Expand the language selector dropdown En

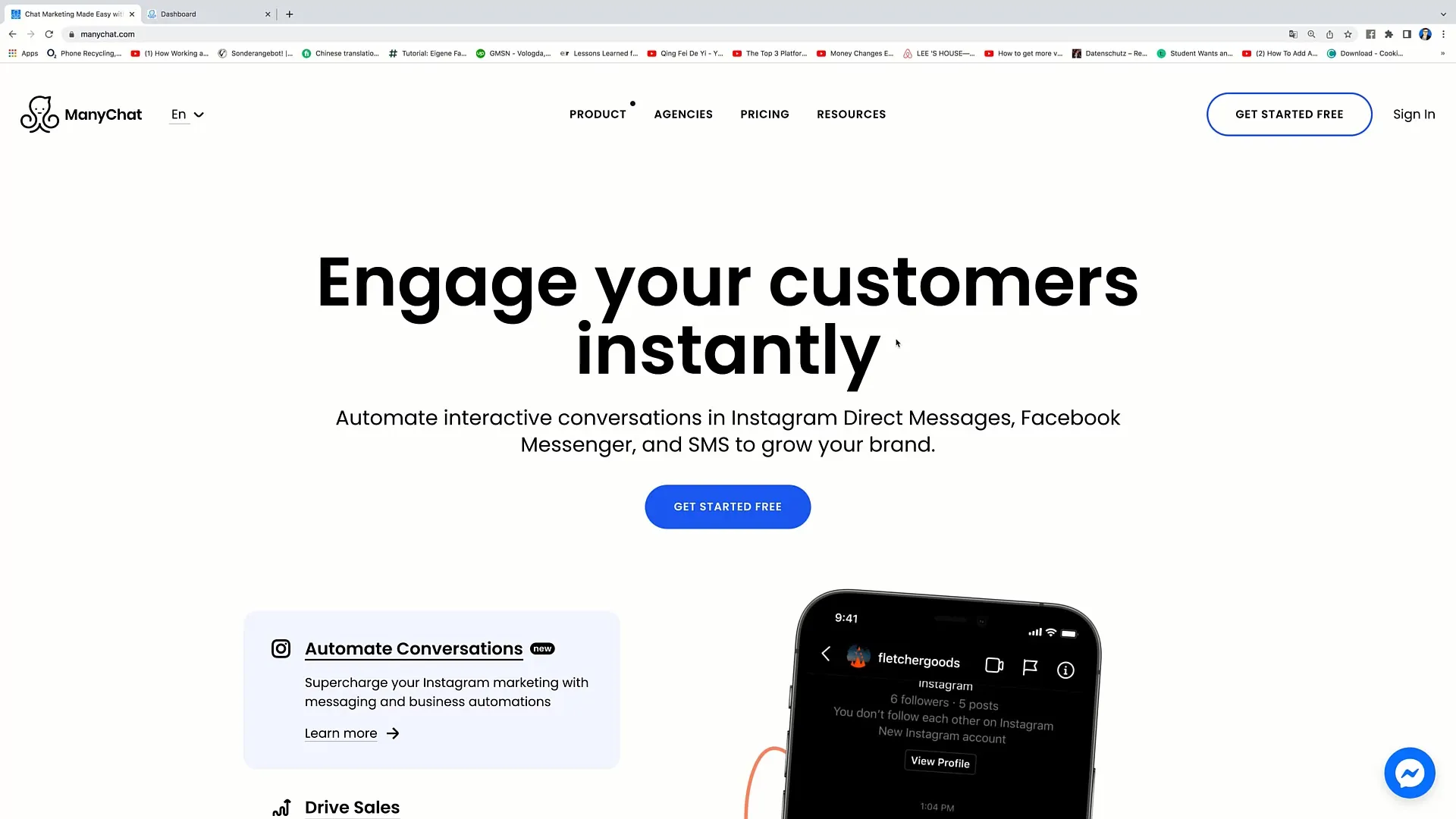[x=187, y=114]
